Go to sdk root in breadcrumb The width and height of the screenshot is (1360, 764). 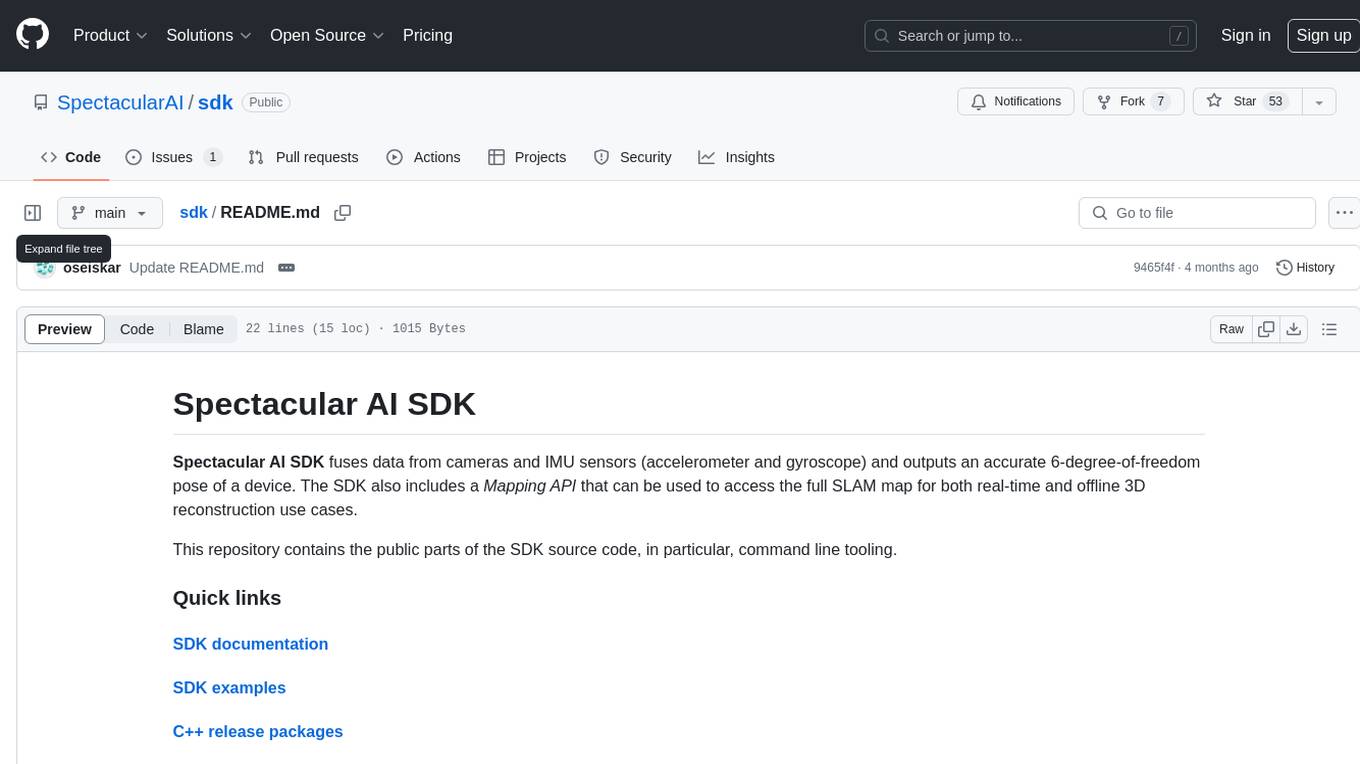click(x=193, y=212)
